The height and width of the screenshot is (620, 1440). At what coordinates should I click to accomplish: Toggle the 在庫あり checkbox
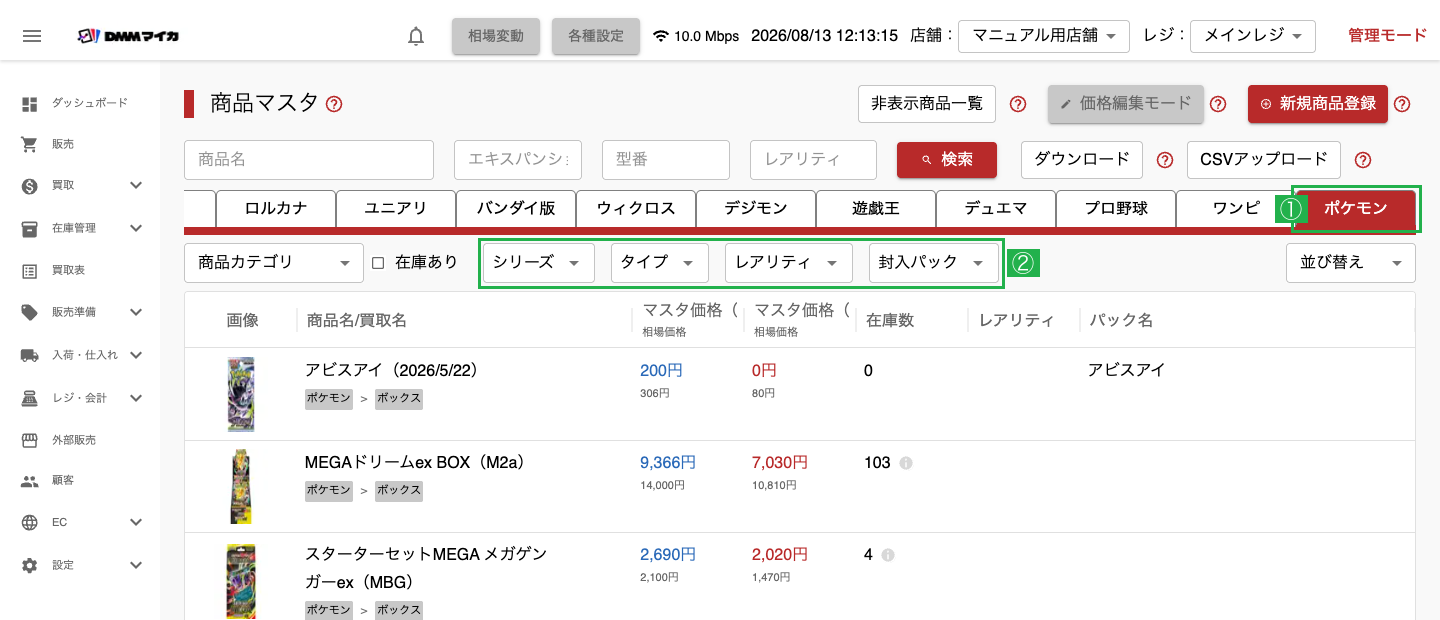(378, 263)
